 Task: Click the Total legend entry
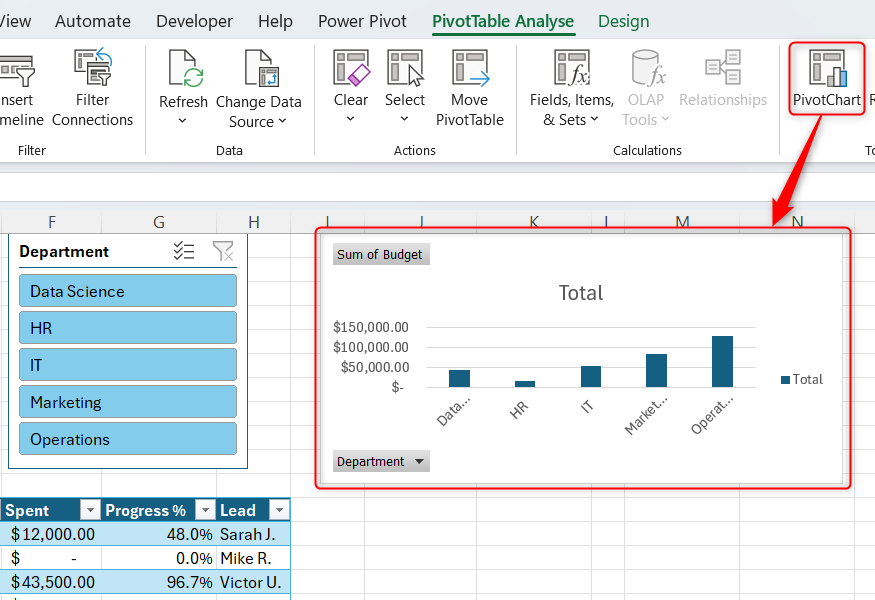[x=801, y=380]
